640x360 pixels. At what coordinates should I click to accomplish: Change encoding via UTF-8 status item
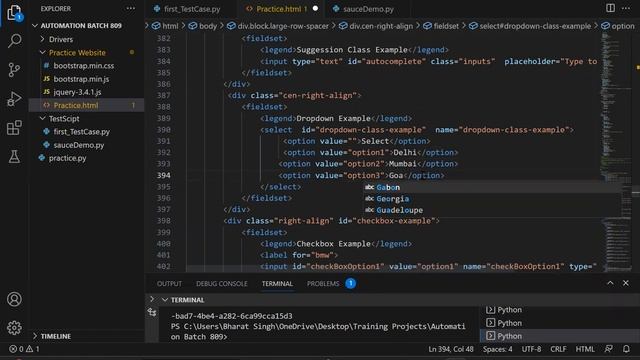pos(531,349)
